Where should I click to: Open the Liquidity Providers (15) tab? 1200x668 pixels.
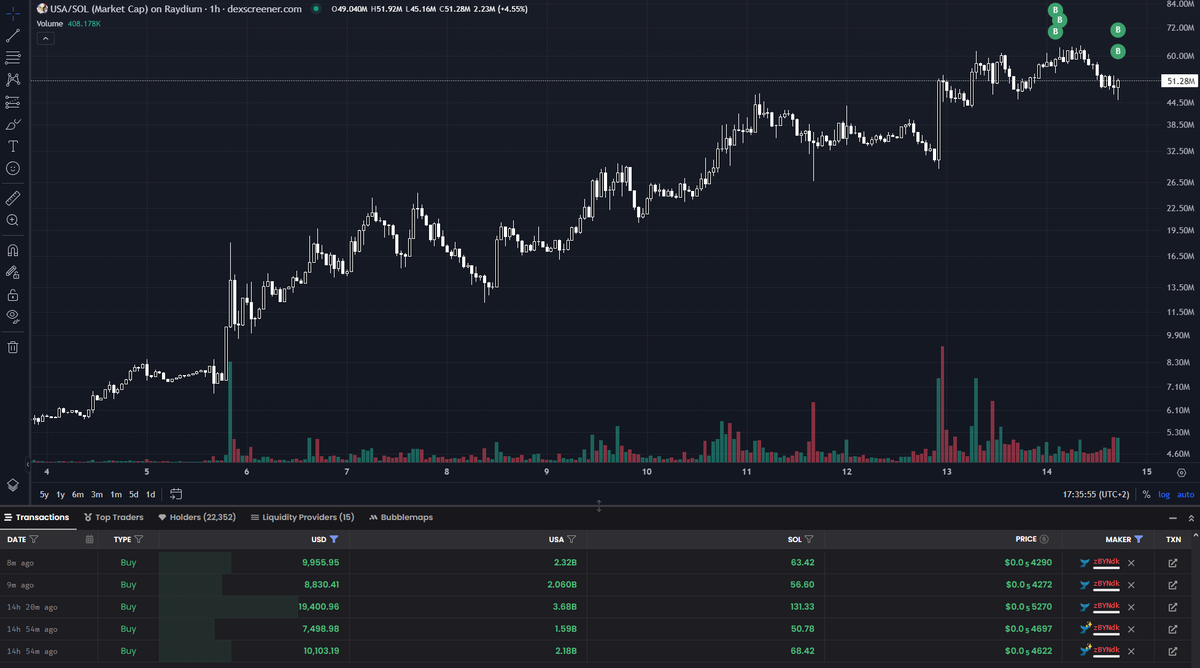[302, 517]
